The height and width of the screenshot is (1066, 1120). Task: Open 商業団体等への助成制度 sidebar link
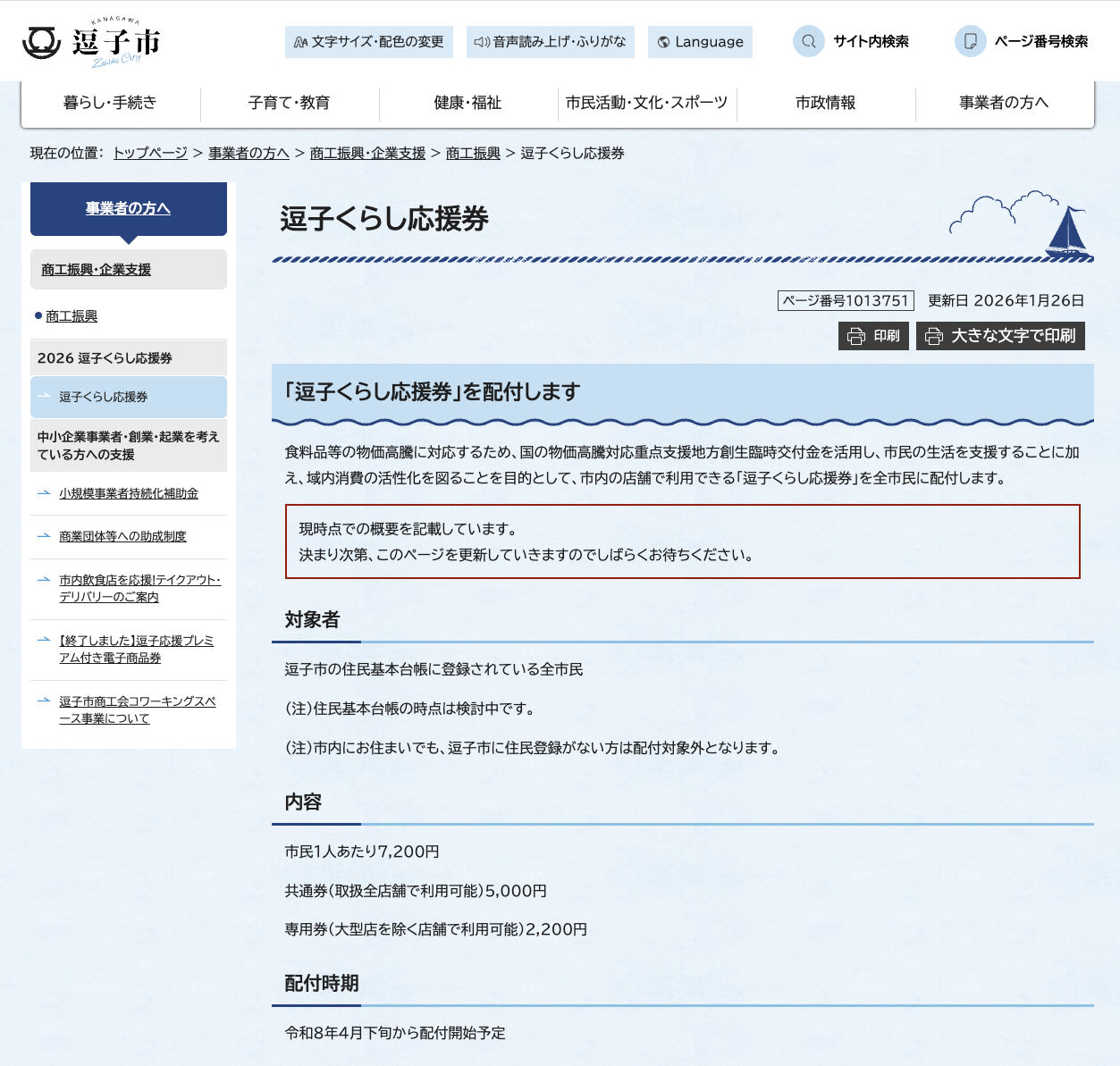coord(122,536)
